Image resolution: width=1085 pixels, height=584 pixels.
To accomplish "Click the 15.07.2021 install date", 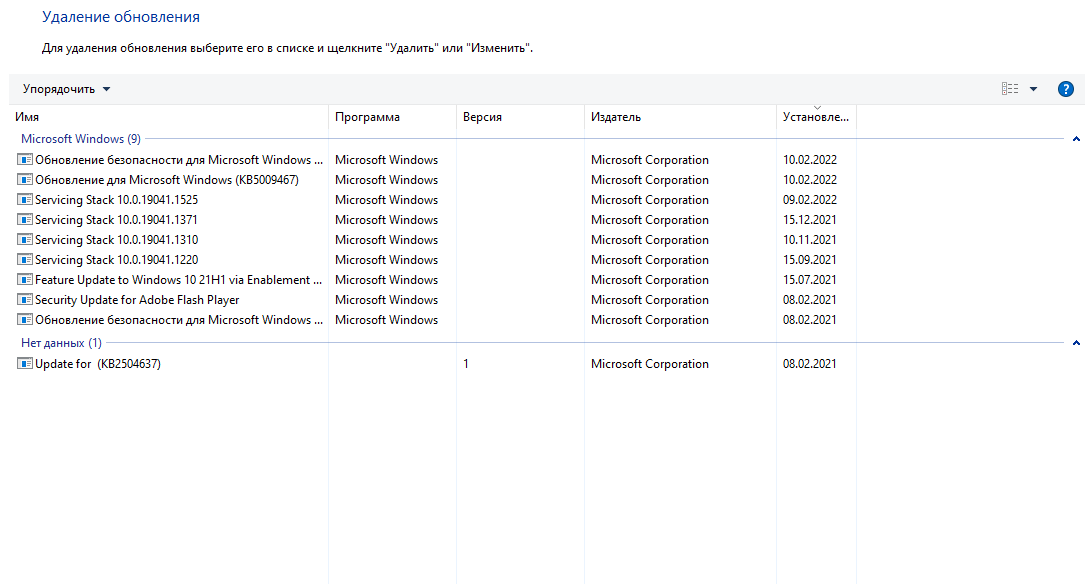I will 810,280.
